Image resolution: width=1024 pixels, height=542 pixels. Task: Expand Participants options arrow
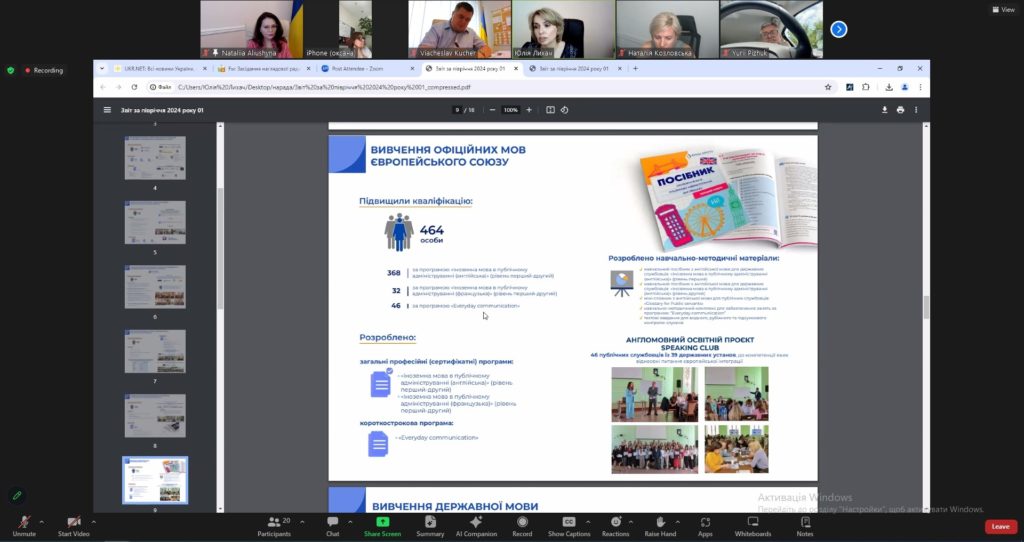pyautogui.click(x=302, y=522)
